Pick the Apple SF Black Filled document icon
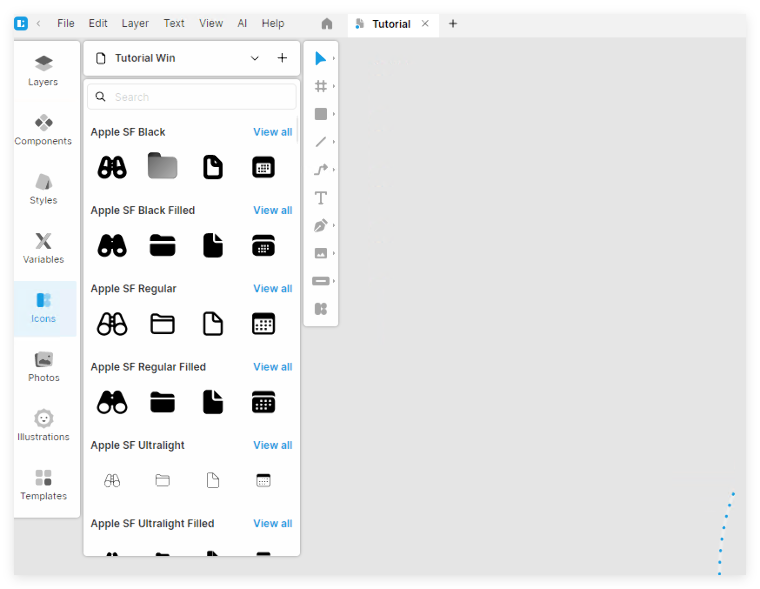The height and width of the screenshot is (589, 760). tap(213, 245)
